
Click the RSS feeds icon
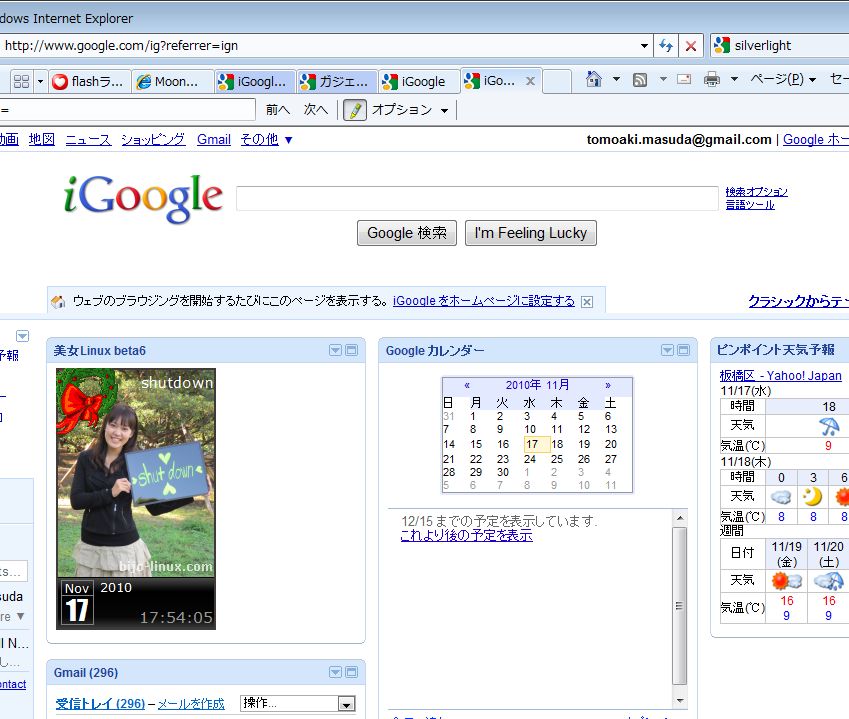[x=640, y=80]
